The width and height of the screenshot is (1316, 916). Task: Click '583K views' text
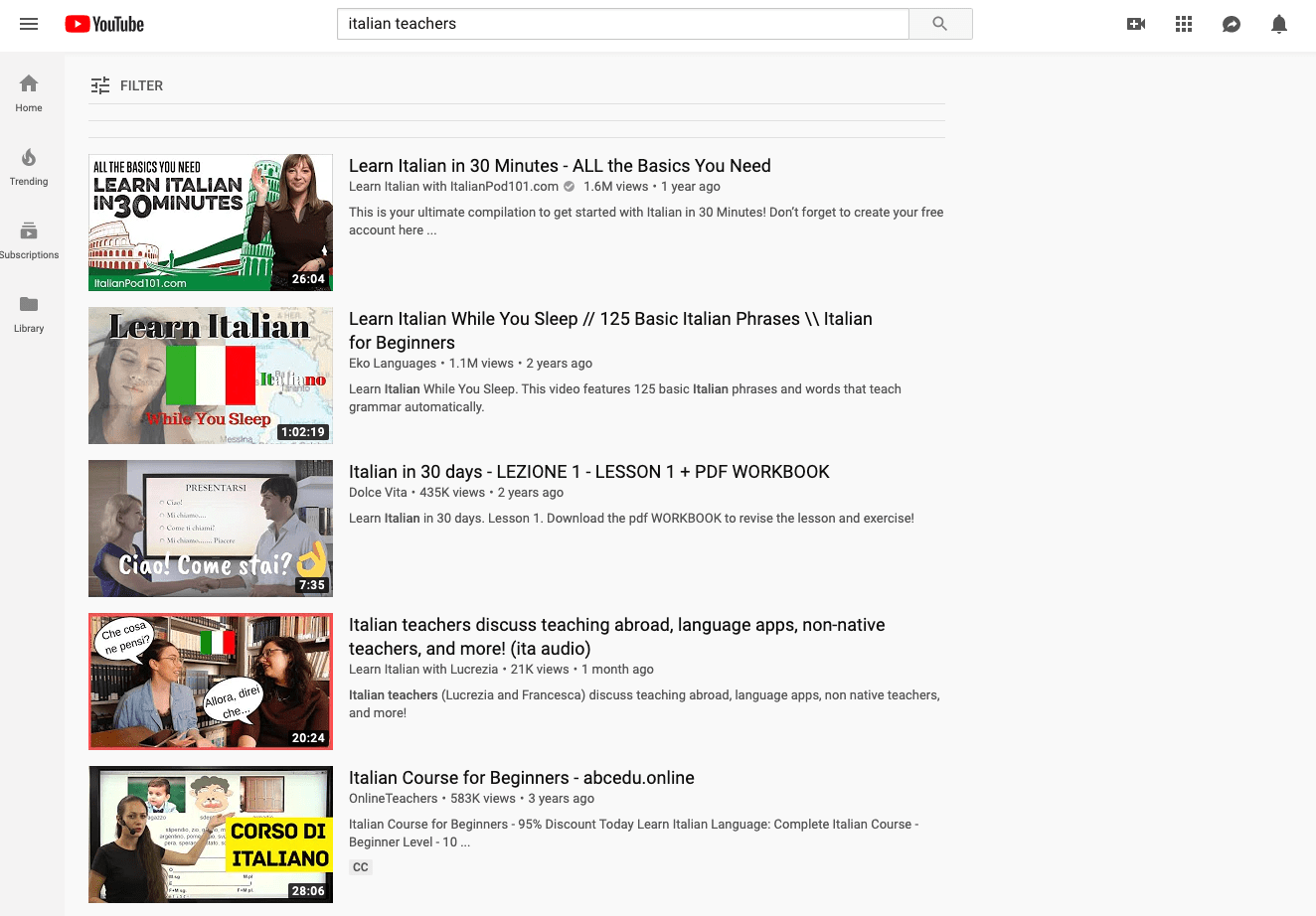coord(483,799)
